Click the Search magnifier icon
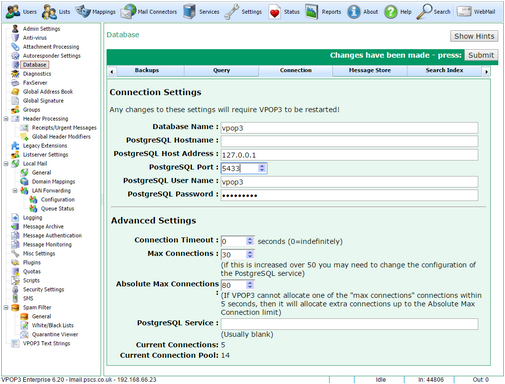The image size is (505, 384). pyautogui.click(x=425, y=12)
